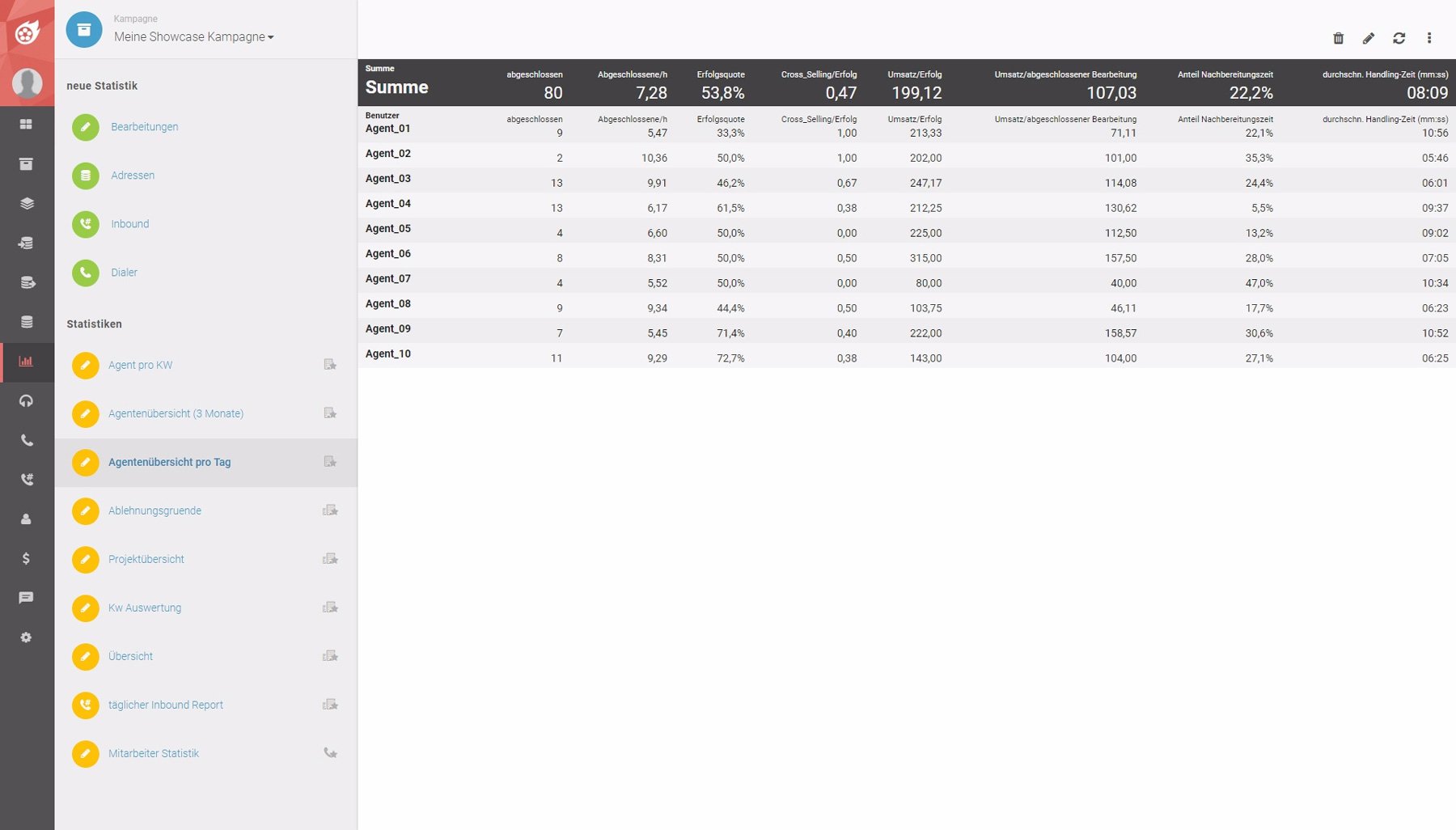1456x830 pixels.
Task: Select the Agent_10 row label
Action: tap(388, 354)
